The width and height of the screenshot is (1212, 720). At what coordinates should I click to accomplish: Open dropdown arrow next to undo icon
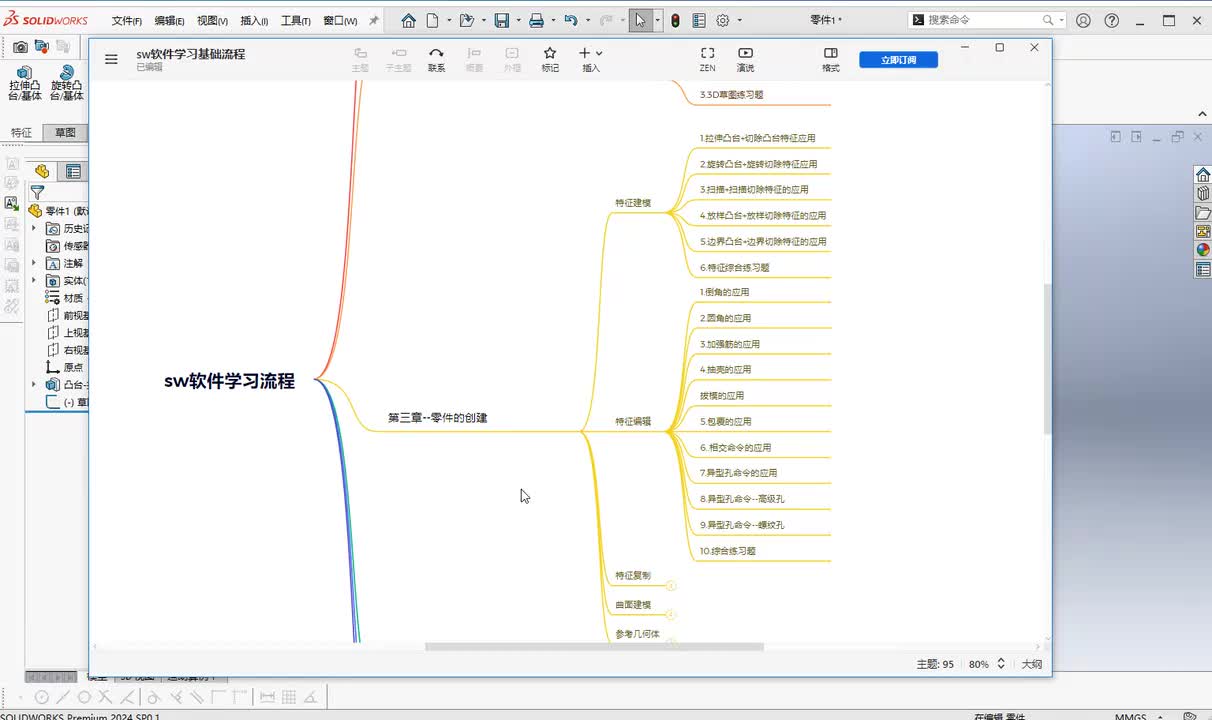586,20
